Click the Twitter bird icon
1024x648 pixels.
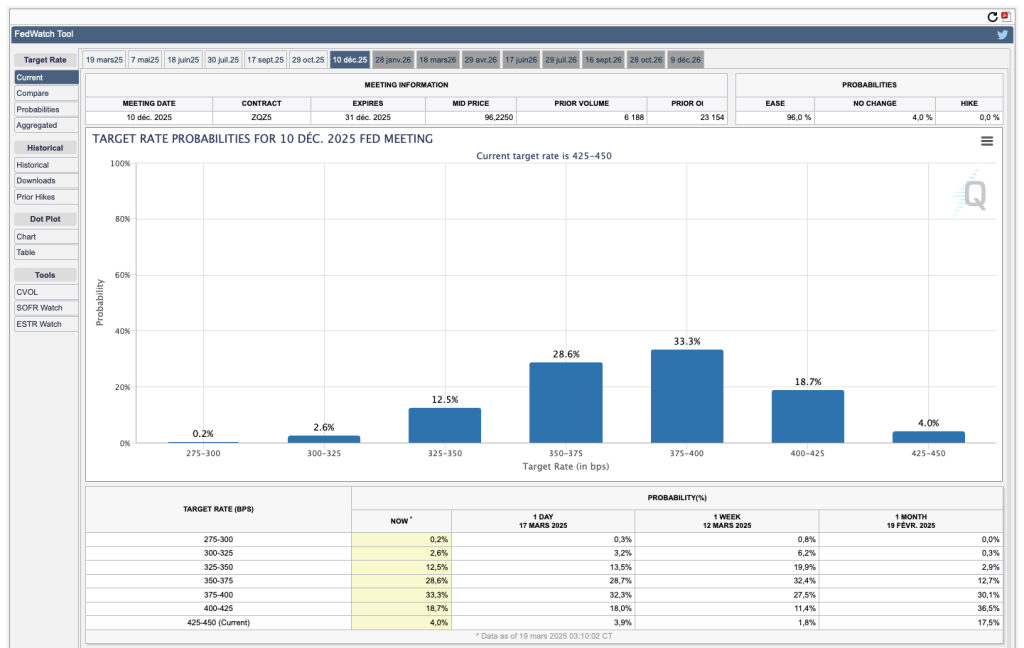pos(1002,35)
